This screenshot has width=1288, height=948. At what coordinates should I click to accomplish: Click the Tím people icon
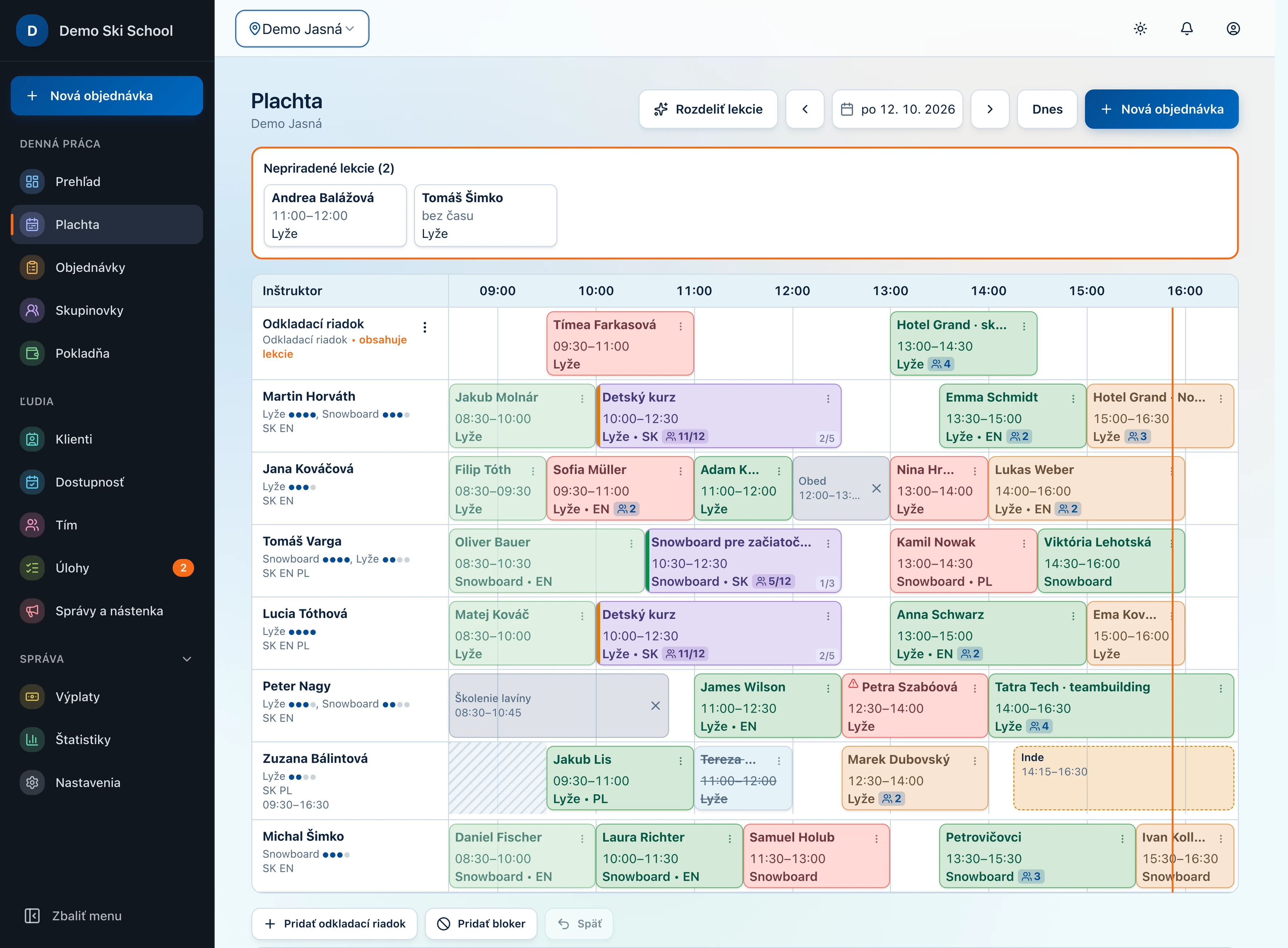pyautogui.click(x=32, y=525)
